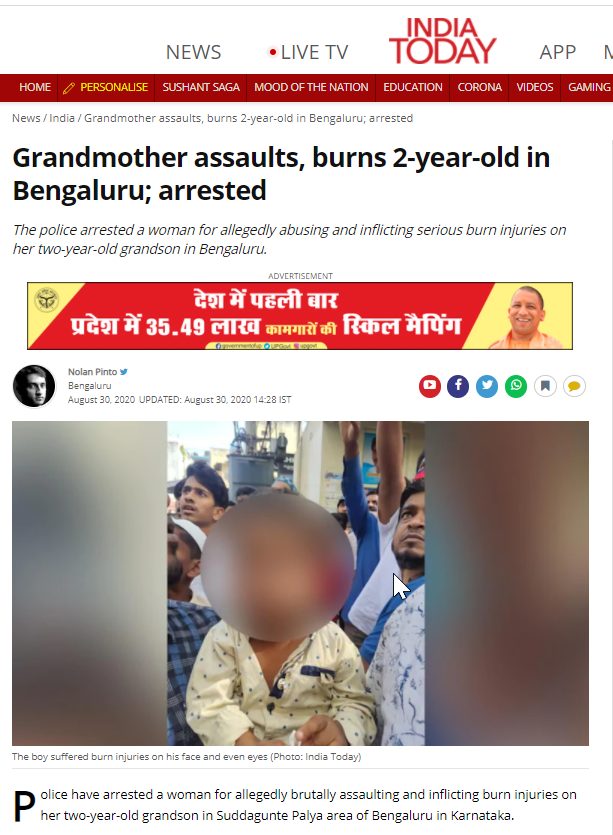Click the Hindi skill mapping advertisement banner
613x835 pixels.
coord(300,316)
